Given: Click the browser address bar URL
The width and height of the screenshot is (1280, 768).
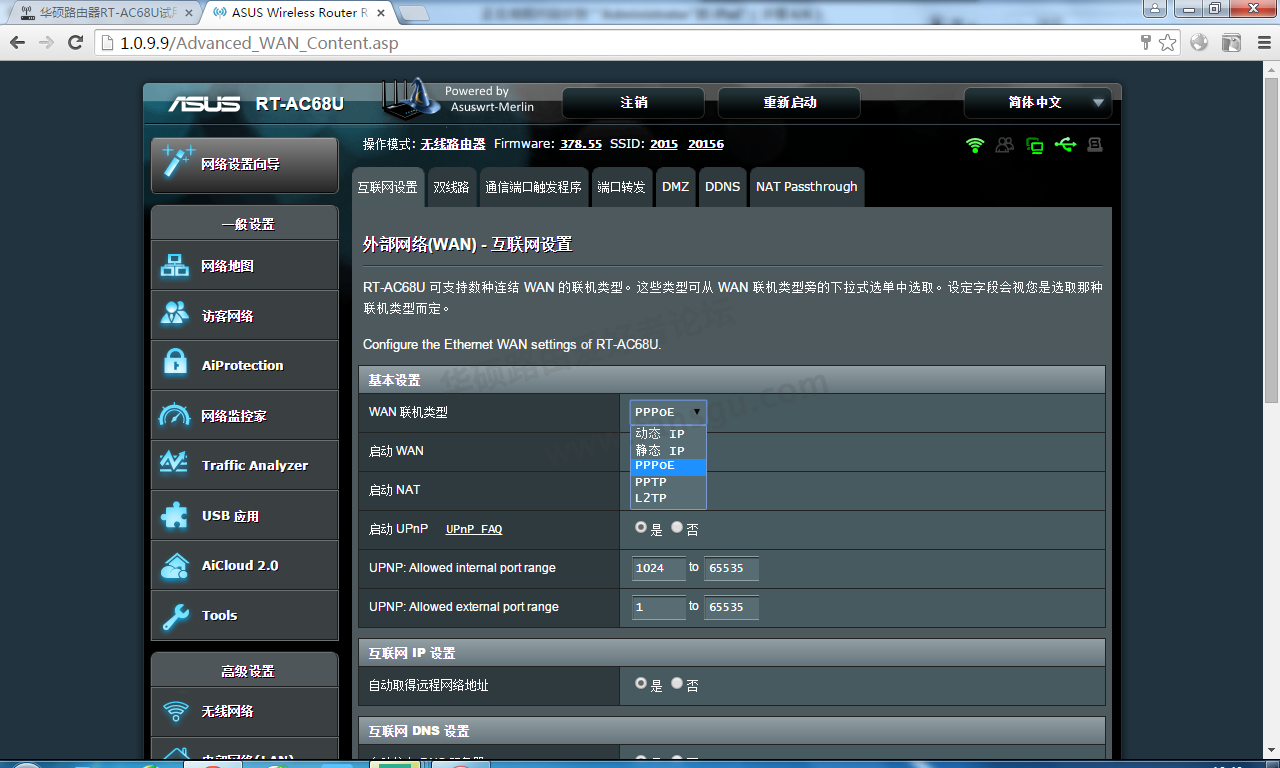Looking at the screenshot, I should click(259, 43).
